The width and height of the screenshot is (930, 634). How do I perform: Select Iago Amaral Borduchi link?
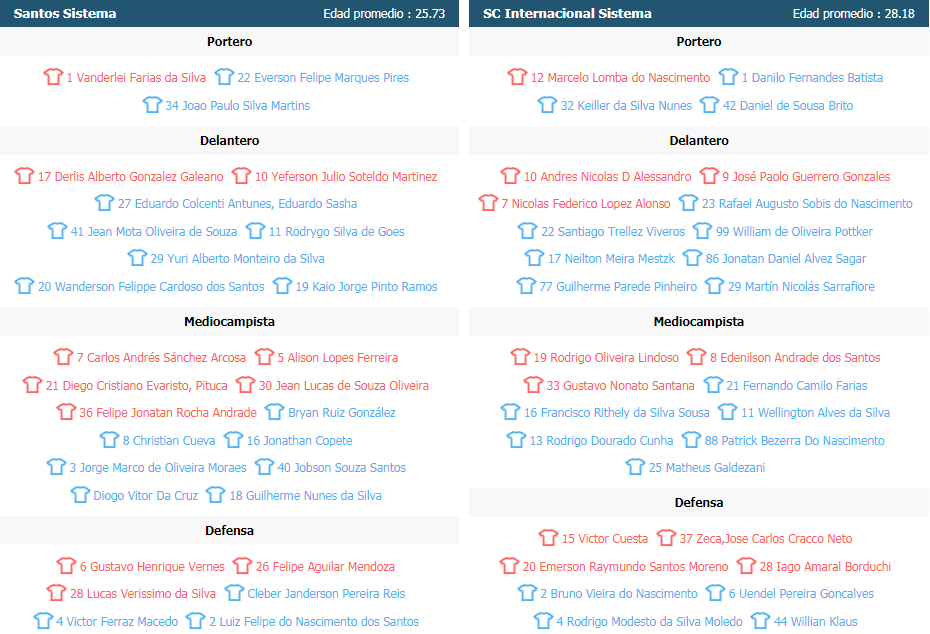tap(825, 566)
